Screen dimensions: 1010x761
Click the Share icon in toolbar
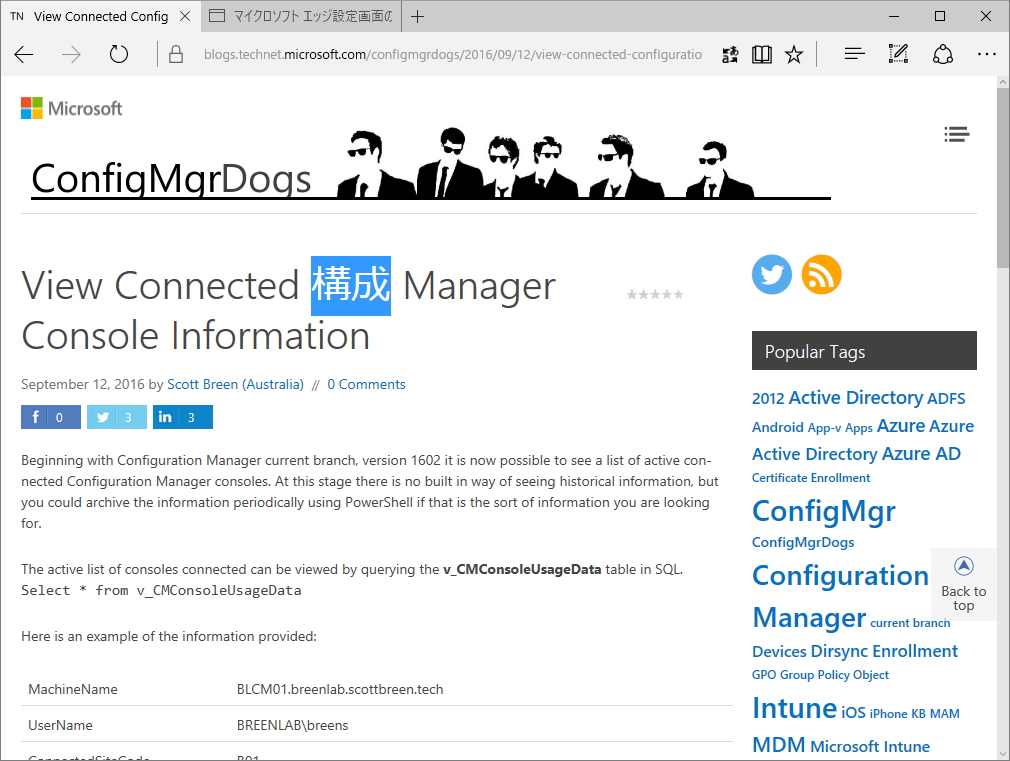point(942,54)
